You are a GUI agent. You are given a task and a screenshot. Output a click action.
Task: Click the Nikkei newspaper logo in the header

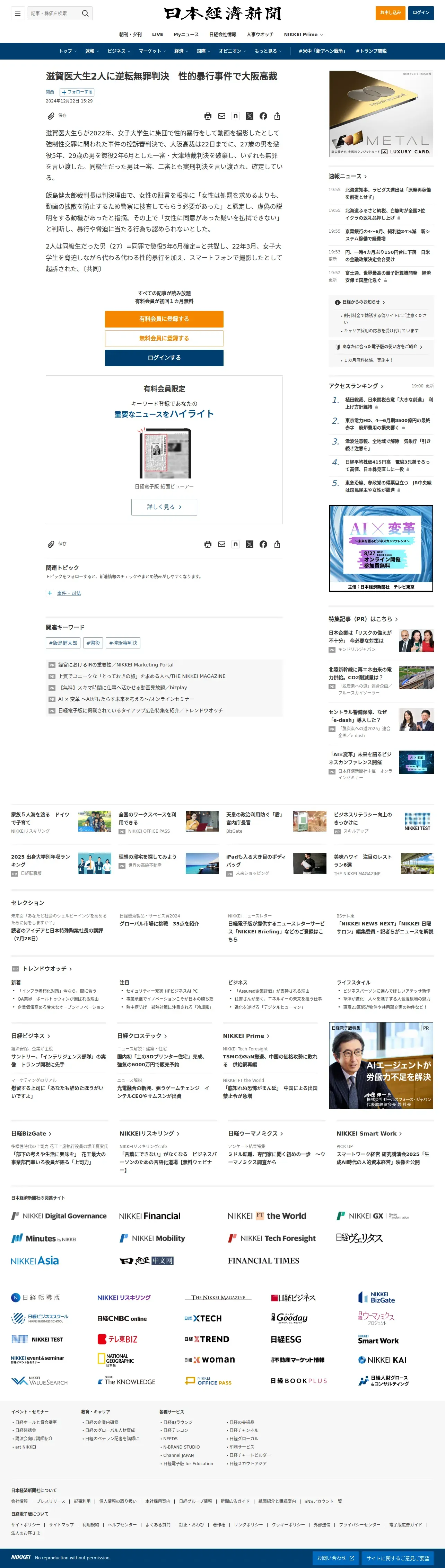pos(222,13)
